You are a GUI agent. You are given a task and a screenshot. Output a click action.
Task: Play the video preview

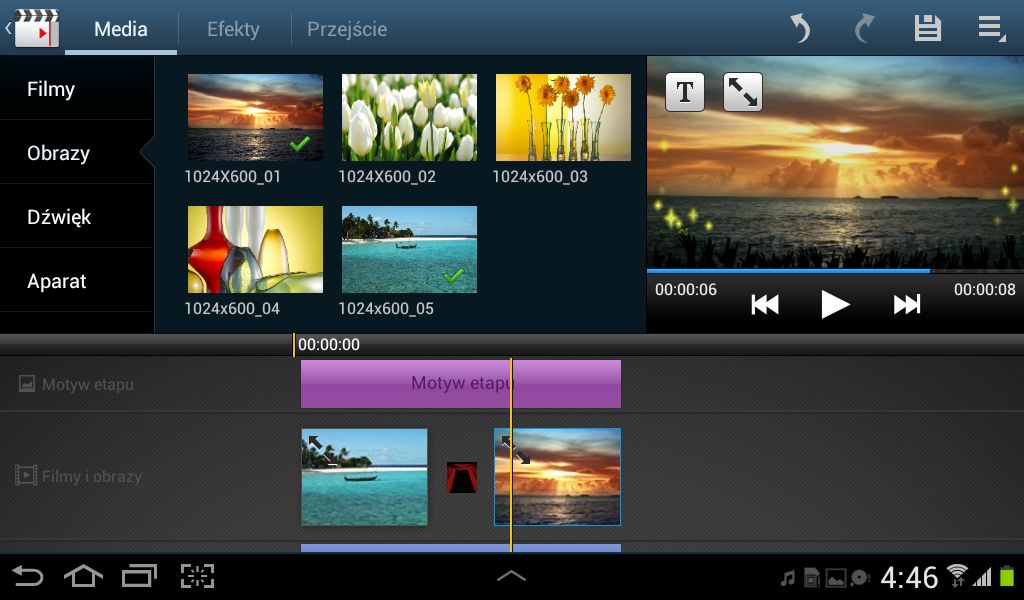835,304
